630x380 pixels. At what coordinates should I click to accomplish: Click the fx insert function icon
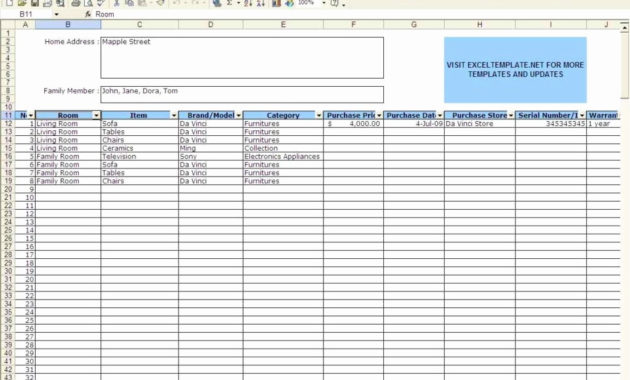pos(88,14)
